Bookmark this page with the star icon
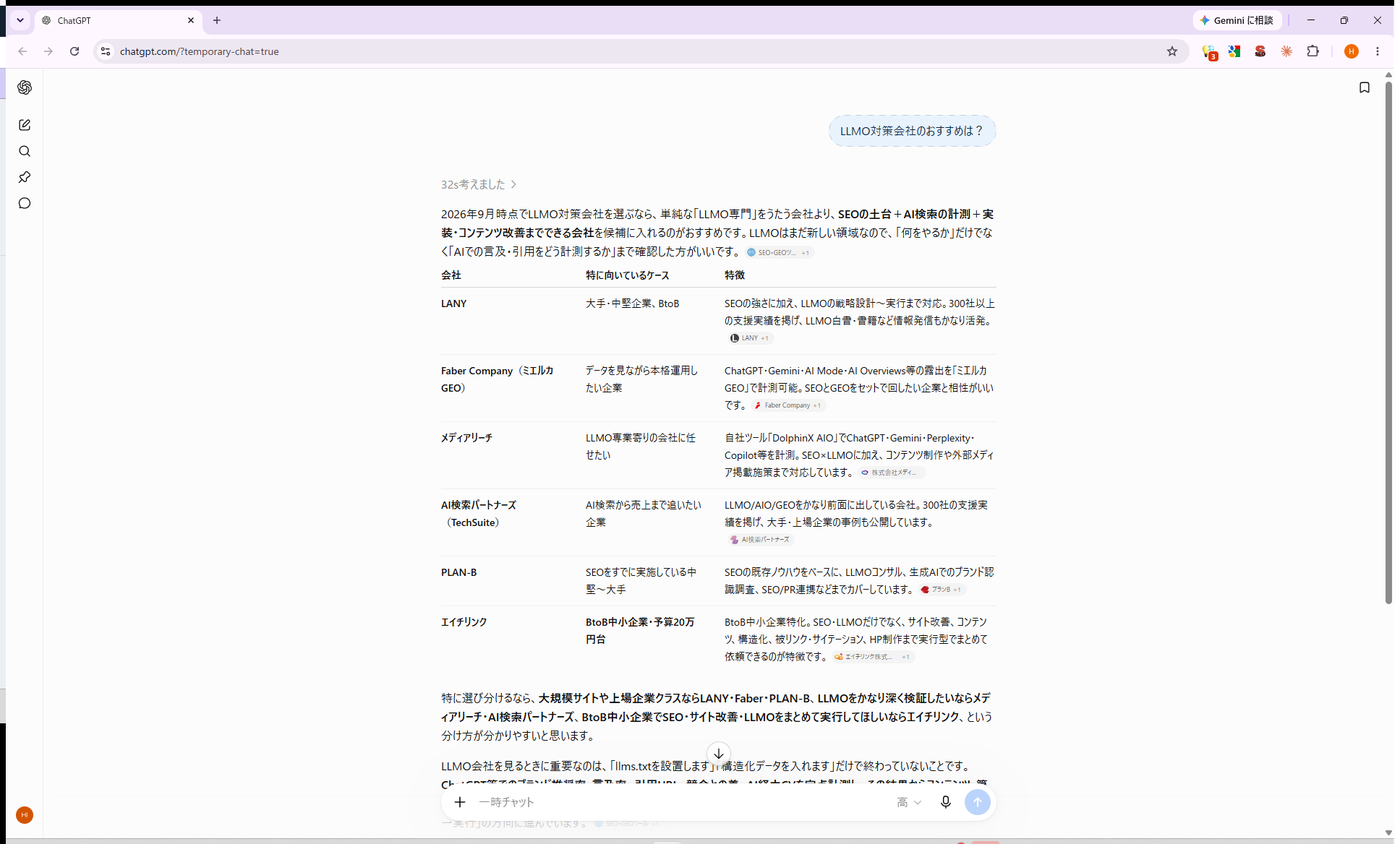 pos(1172,51)
